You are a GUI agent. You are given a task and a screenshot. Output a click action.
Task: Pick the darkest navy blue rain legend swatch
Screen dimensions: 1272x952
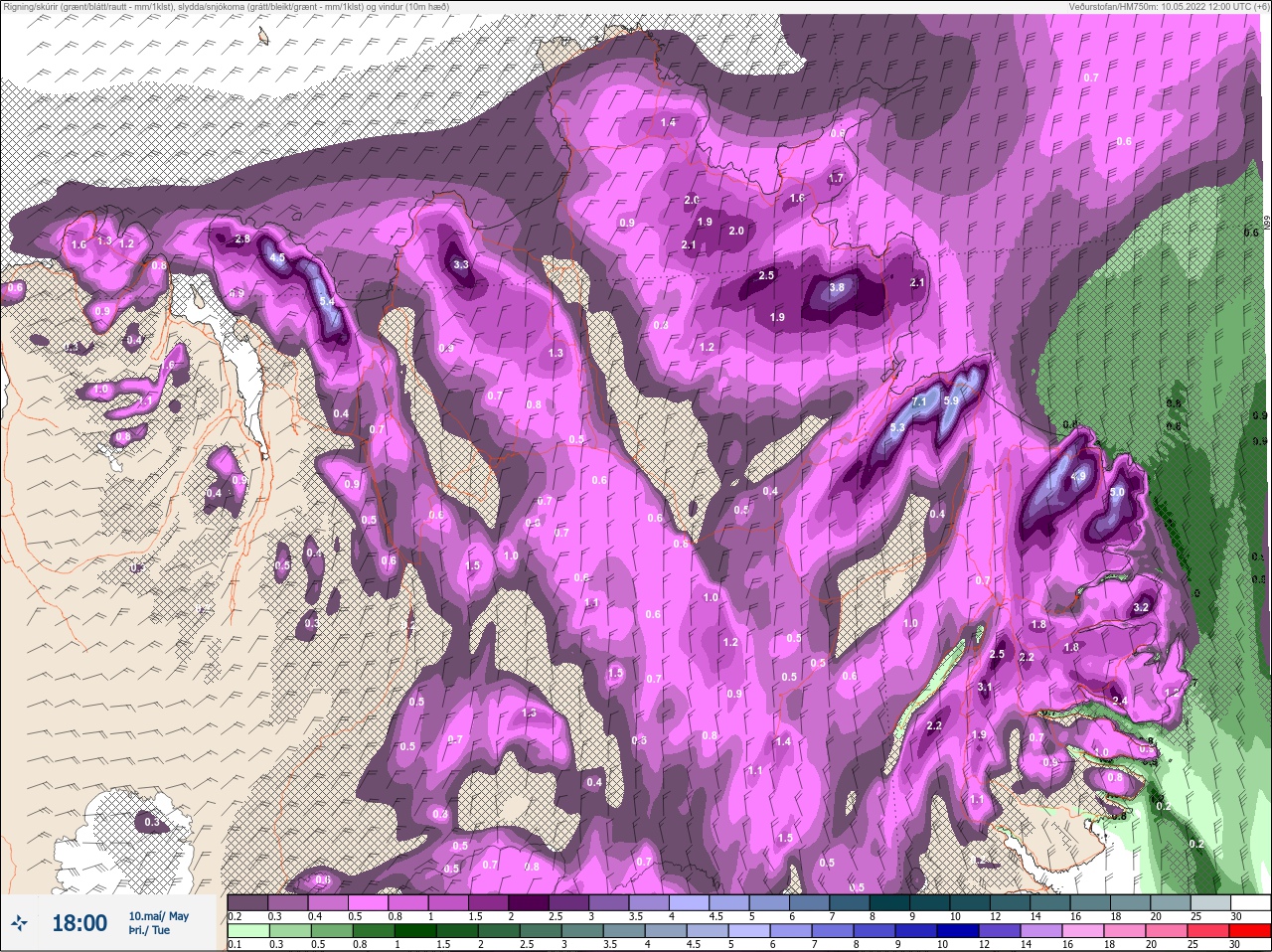point(958,932)
